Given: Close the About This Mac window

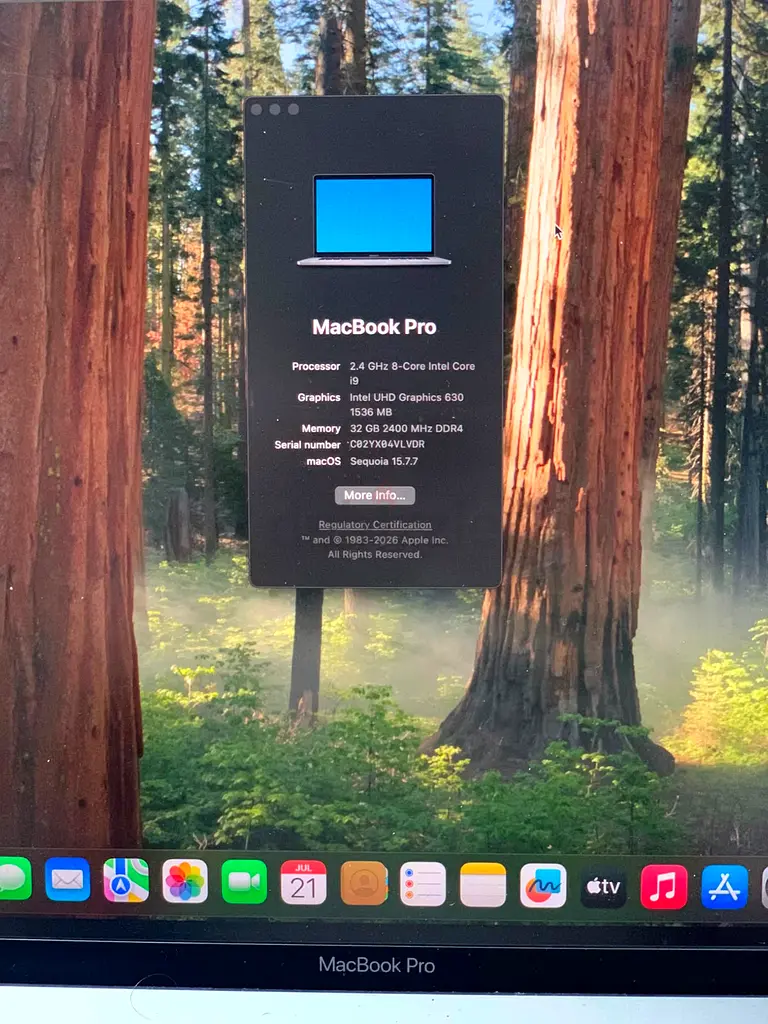Looking at the screenshot, I should coord(257,110).
